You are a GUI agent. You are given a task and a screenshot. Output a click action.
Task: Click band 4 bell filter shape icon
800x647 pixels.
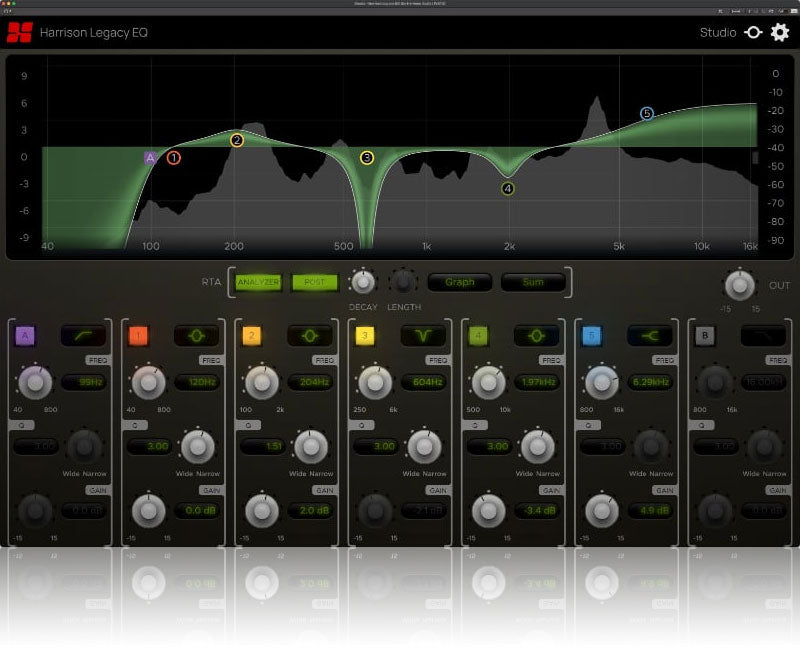(x=537, y=336)
